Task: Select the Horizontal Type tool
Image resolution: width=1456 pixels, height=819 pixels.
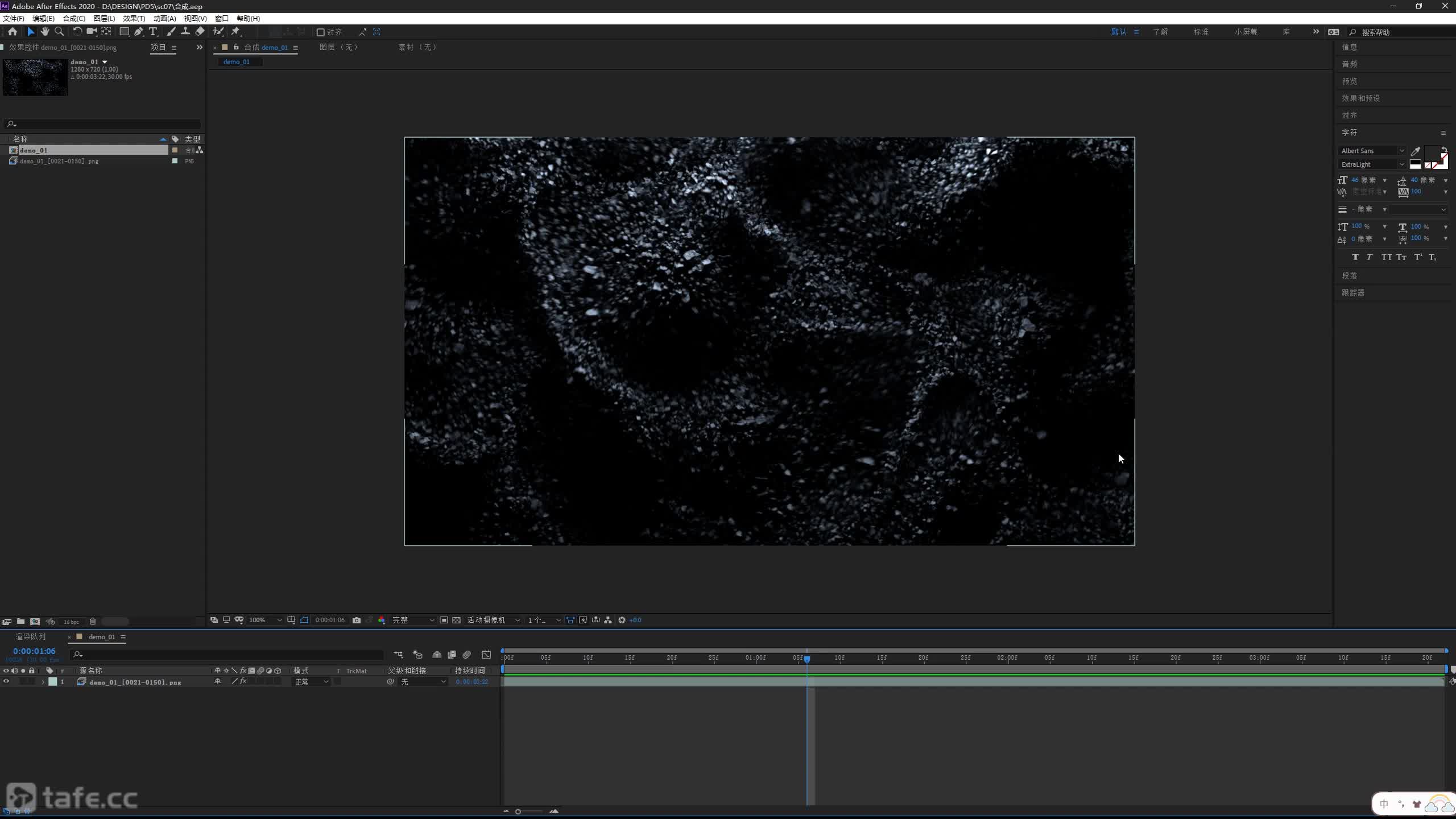Action: coord(153,32)
